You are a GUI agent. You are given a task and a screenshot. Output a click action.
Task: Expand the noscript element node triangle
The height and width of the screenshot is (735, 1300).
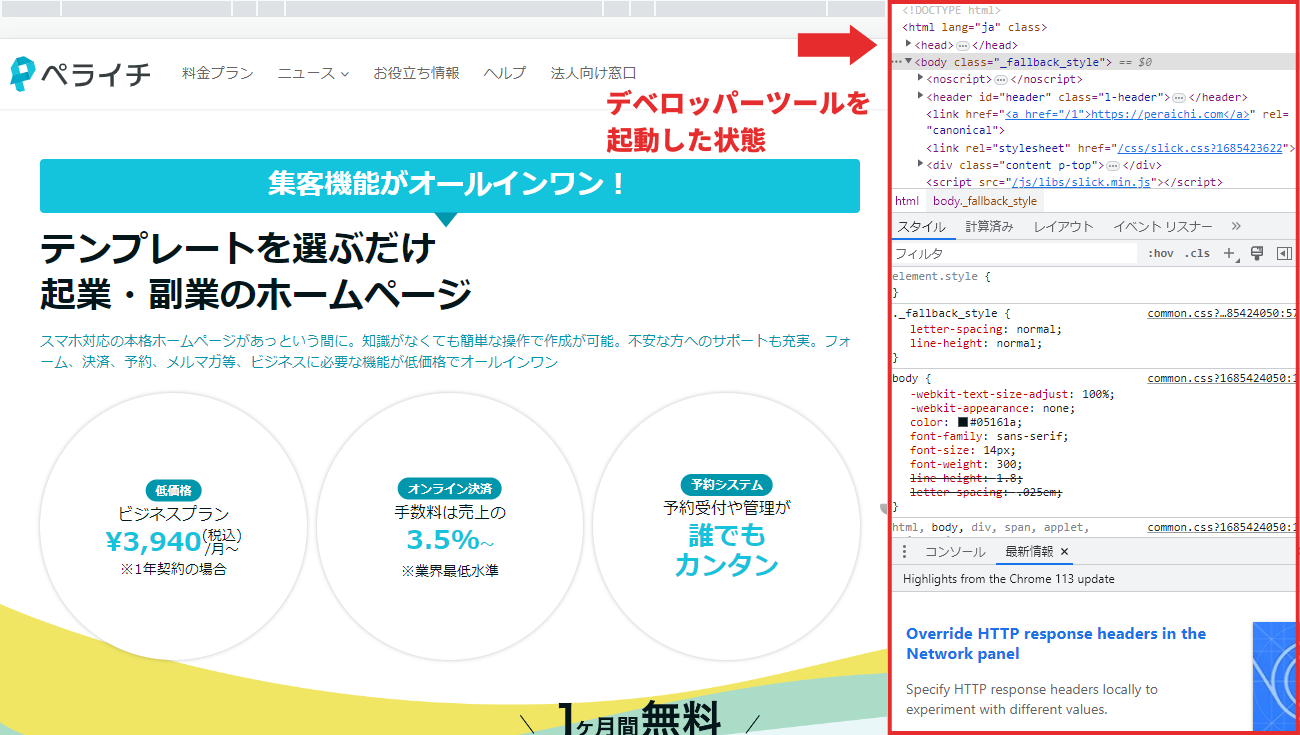click(921, 78)
